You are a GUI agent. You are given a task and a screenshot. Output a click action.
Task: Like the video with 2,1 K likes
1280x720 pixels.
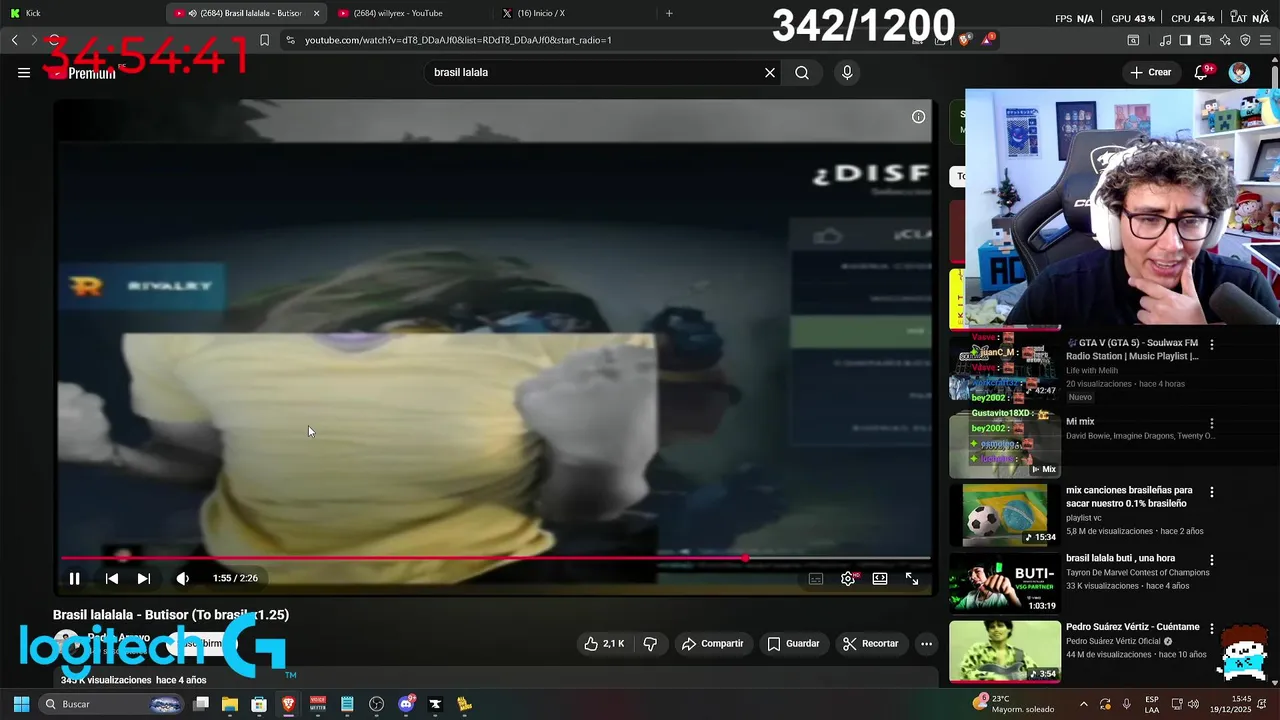[604, 643]
